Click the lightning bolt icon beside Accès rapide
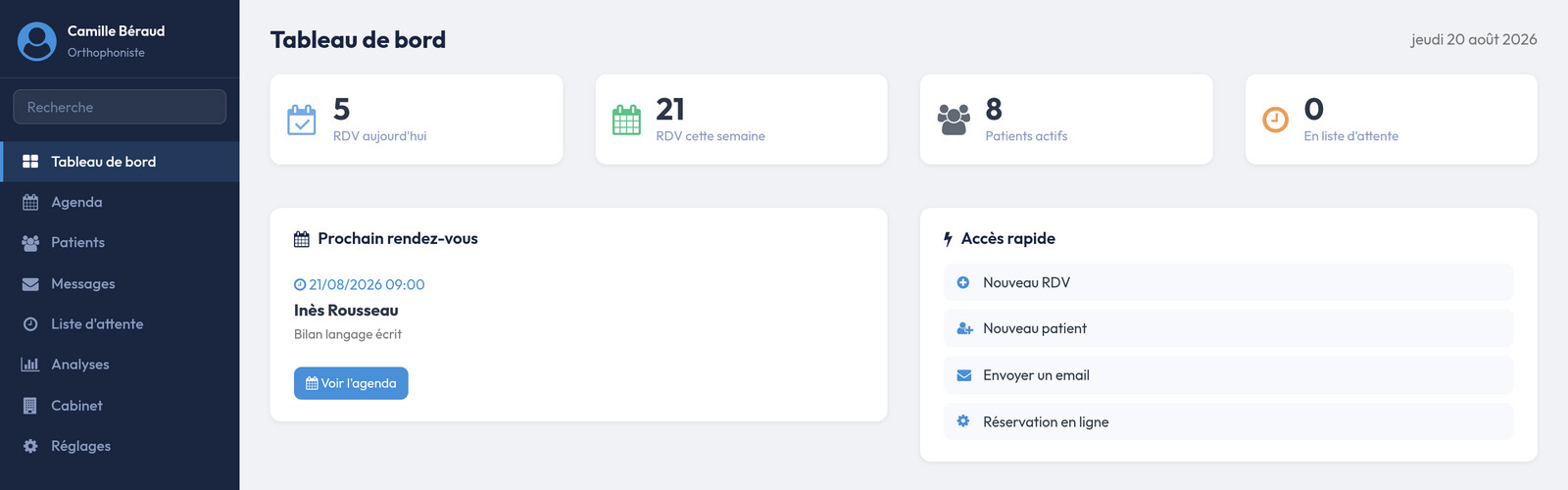Viewport: 1568px width, 490px height. 948,239
